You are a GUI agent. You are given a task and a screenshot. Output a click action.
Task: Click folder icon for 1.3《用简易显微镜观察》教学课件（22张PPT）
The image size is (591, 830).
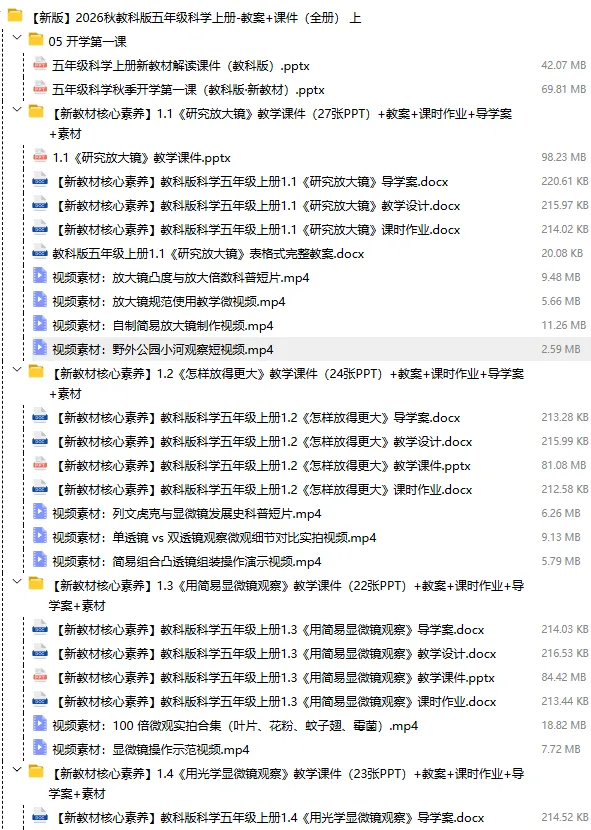35,583
